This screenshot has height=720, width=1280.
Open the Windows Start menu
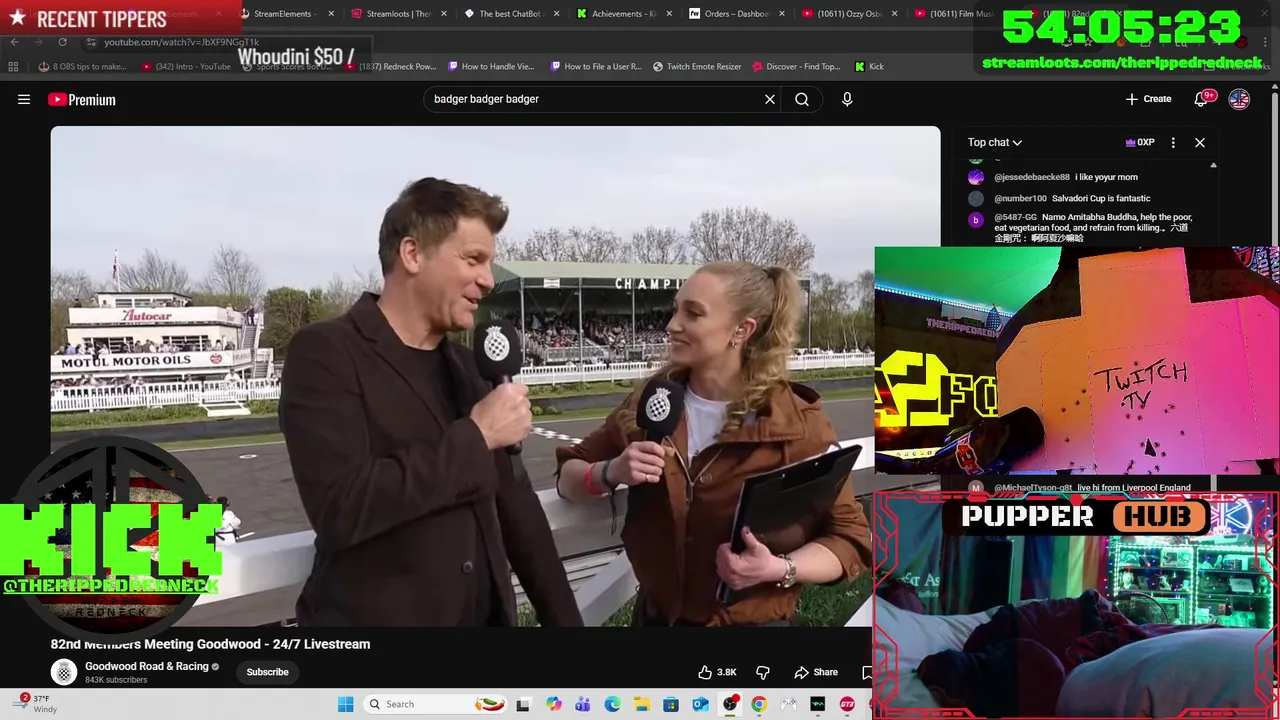tap(346, 704)
